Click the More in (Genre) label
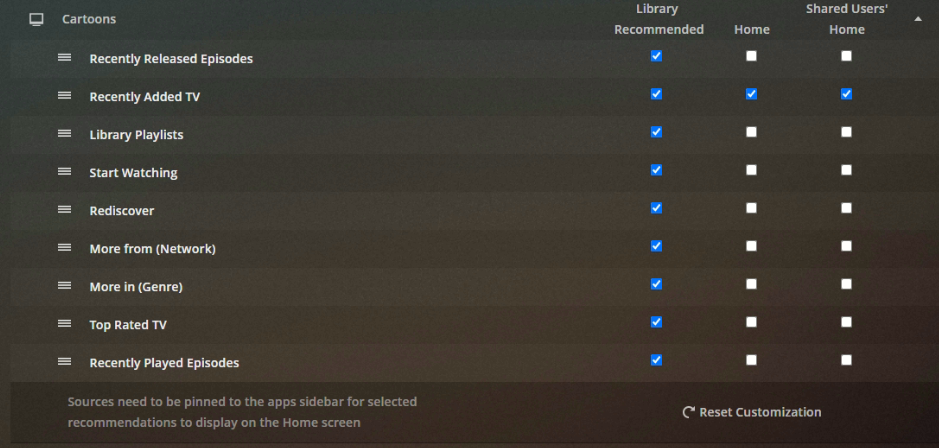939x448 pixels. click(x=136, y=287)
